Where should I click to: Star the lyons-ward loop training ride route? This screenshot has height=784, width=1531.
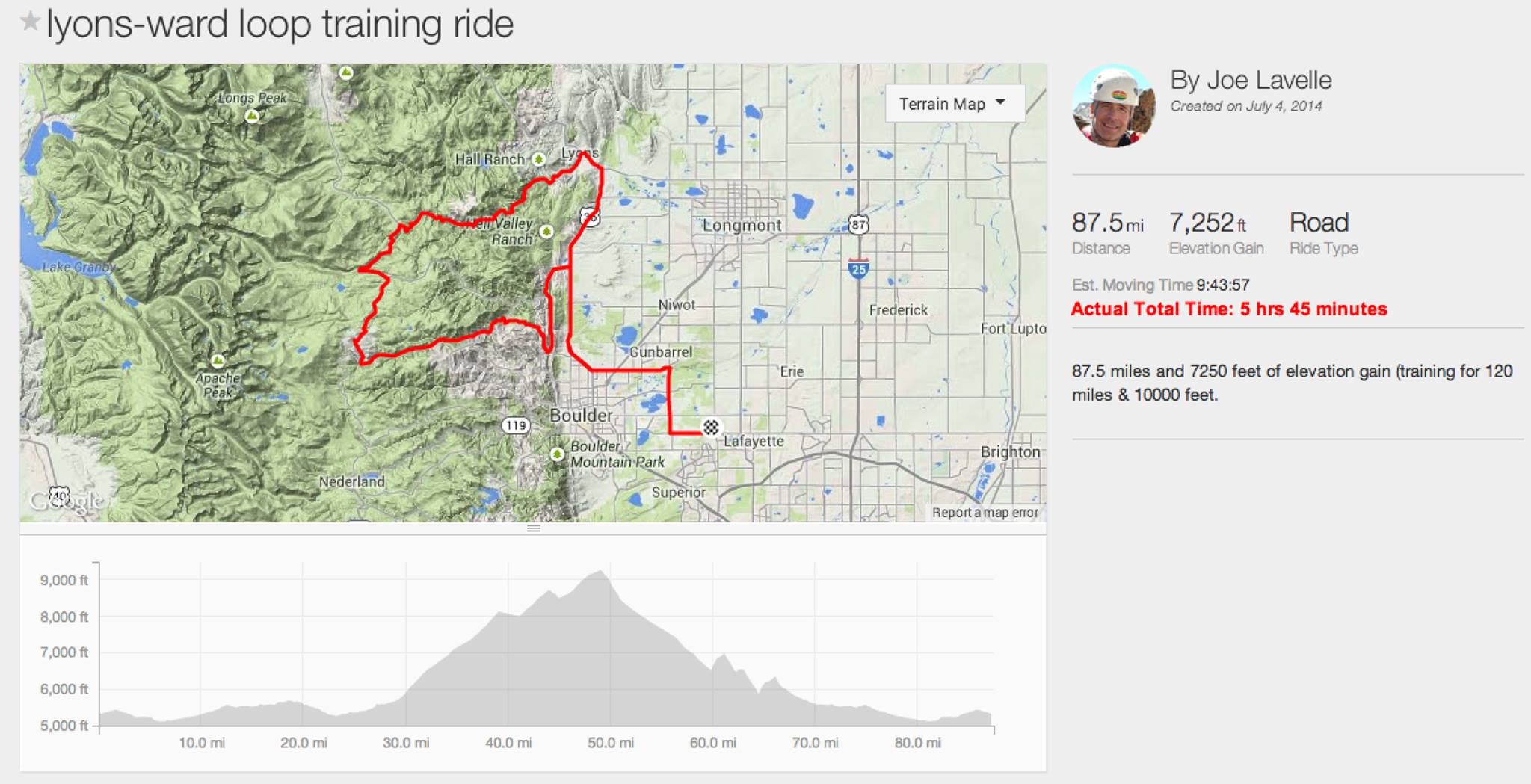[x=30, y=22]
